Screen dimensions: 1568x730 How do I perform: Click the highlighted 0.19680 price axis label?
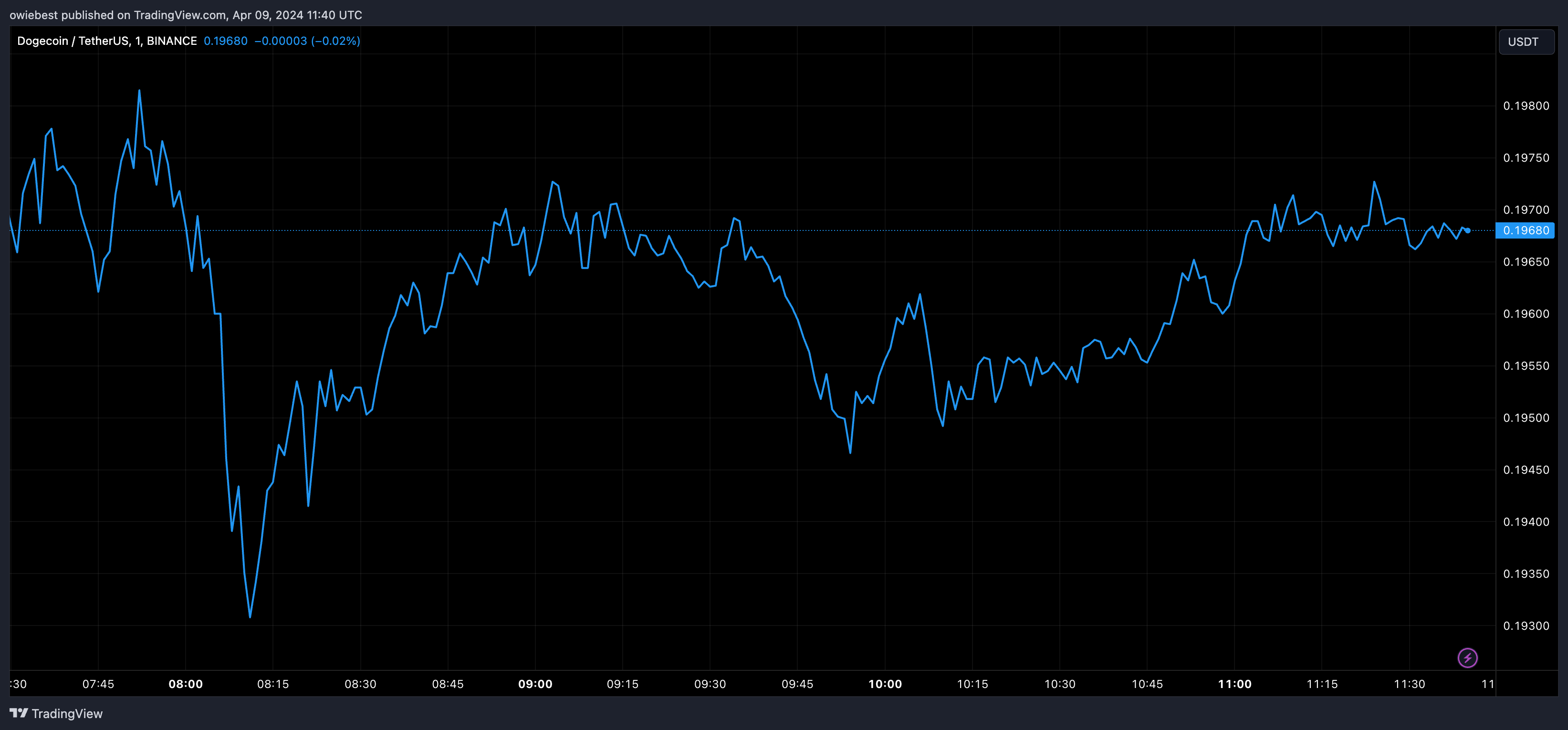click(1526, 230)
